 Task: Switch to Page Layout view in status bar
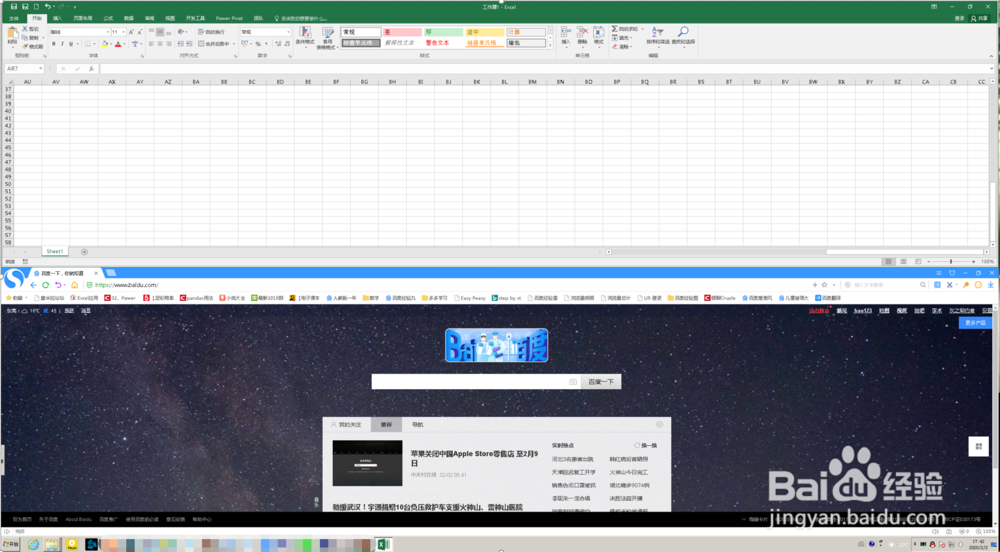903,262
